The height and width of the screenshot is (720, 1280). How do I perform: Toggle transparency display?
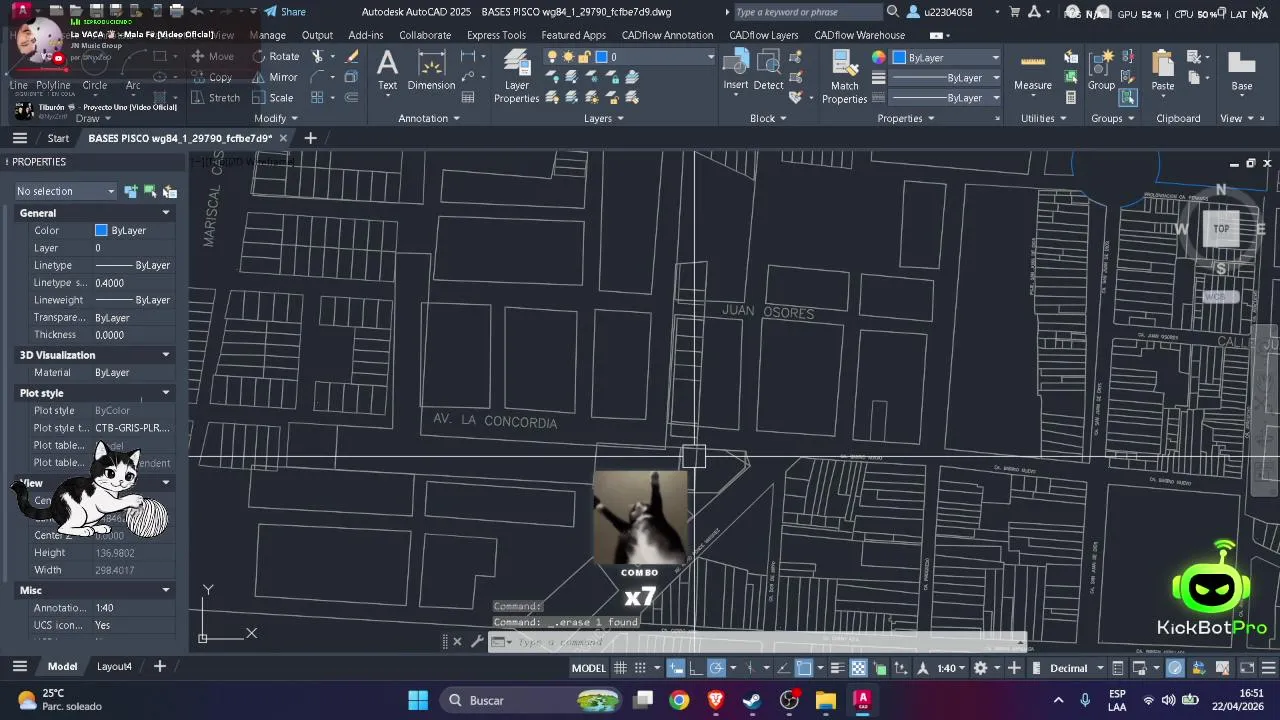(858, 668)
